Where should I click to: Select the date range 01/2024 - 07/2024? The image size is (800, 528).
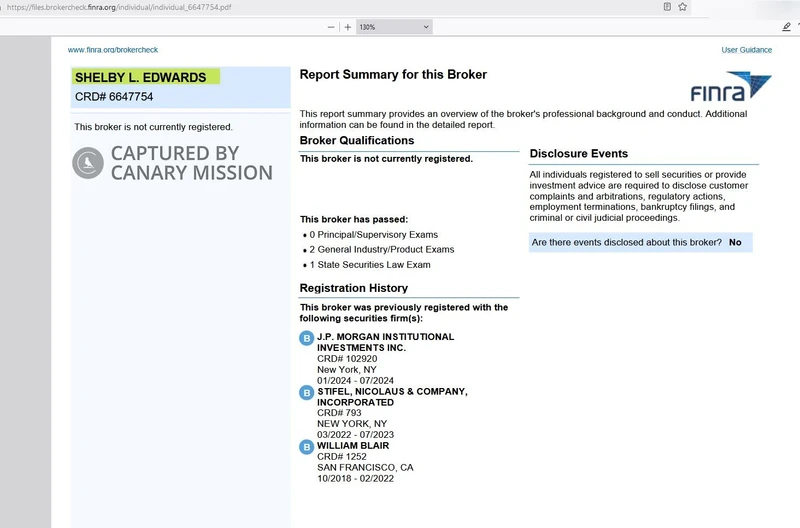(355, 381)
